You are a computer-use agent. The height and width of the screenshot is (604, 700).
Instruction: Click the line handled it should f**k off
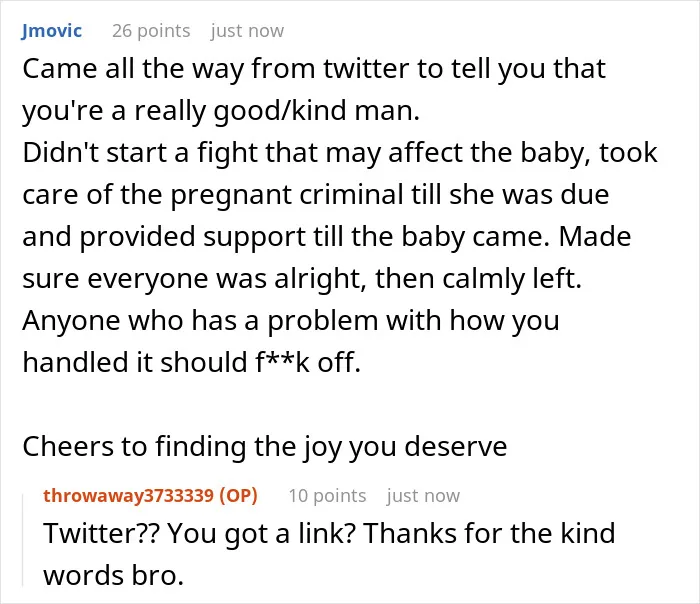click(192, 362)
